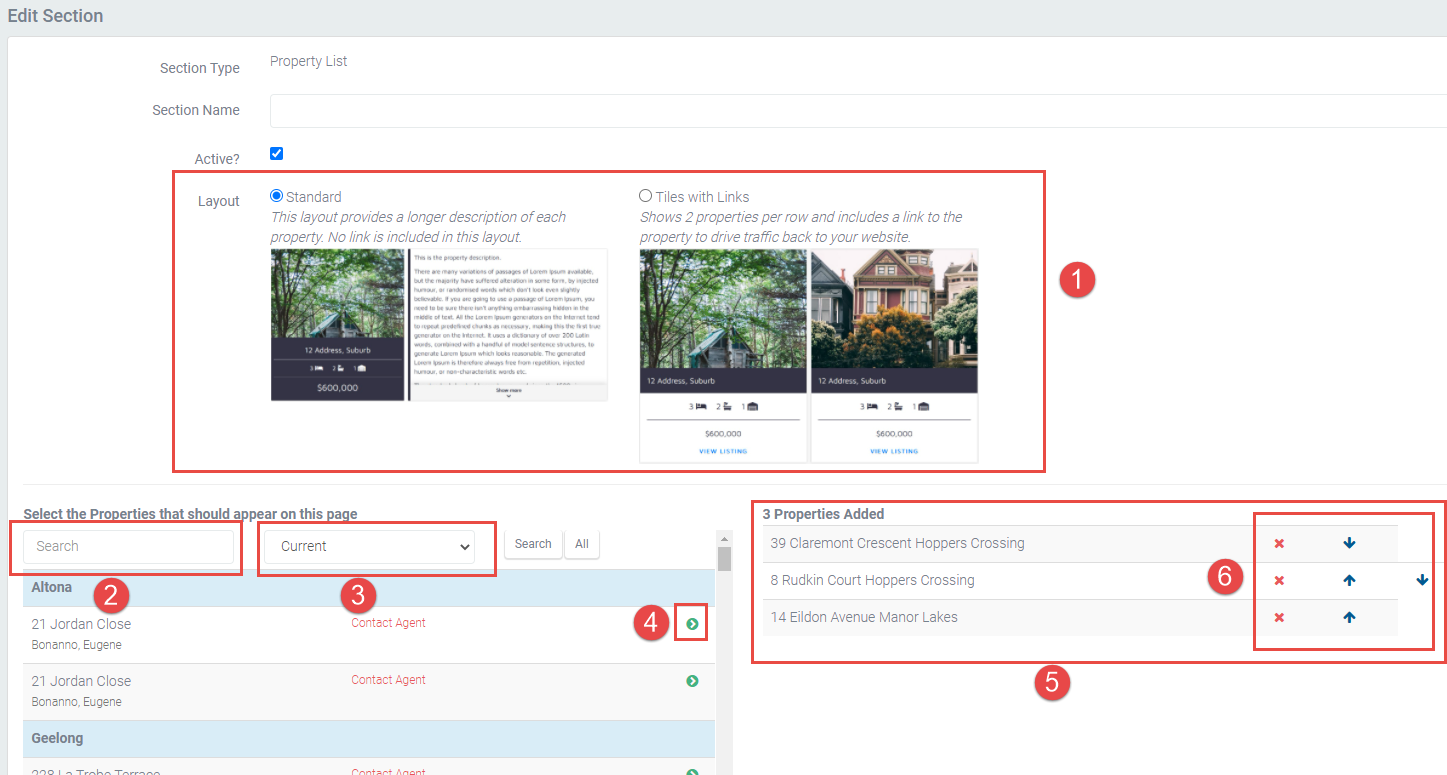1447x775 pixels.
Task: Expand the Show more chevron in Standard preview
Action: (508, 394)
